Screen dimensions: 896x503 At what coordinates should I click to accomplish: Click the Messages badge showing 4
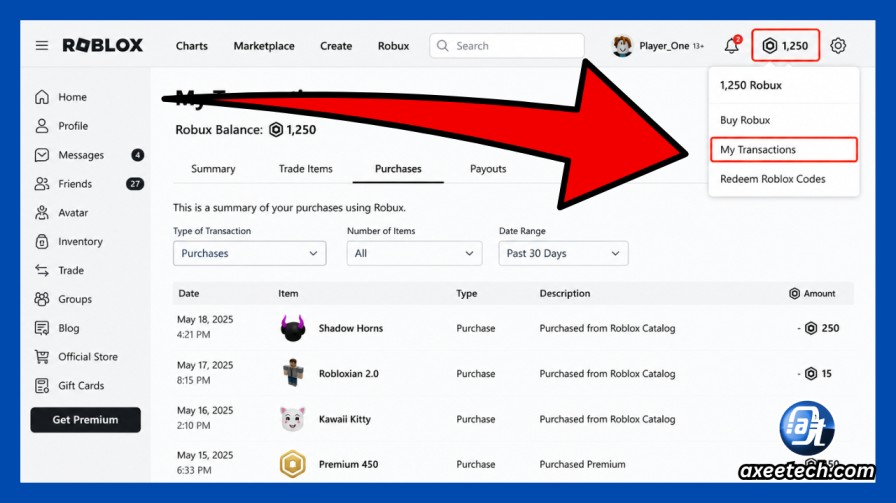[x=137, y=155]
